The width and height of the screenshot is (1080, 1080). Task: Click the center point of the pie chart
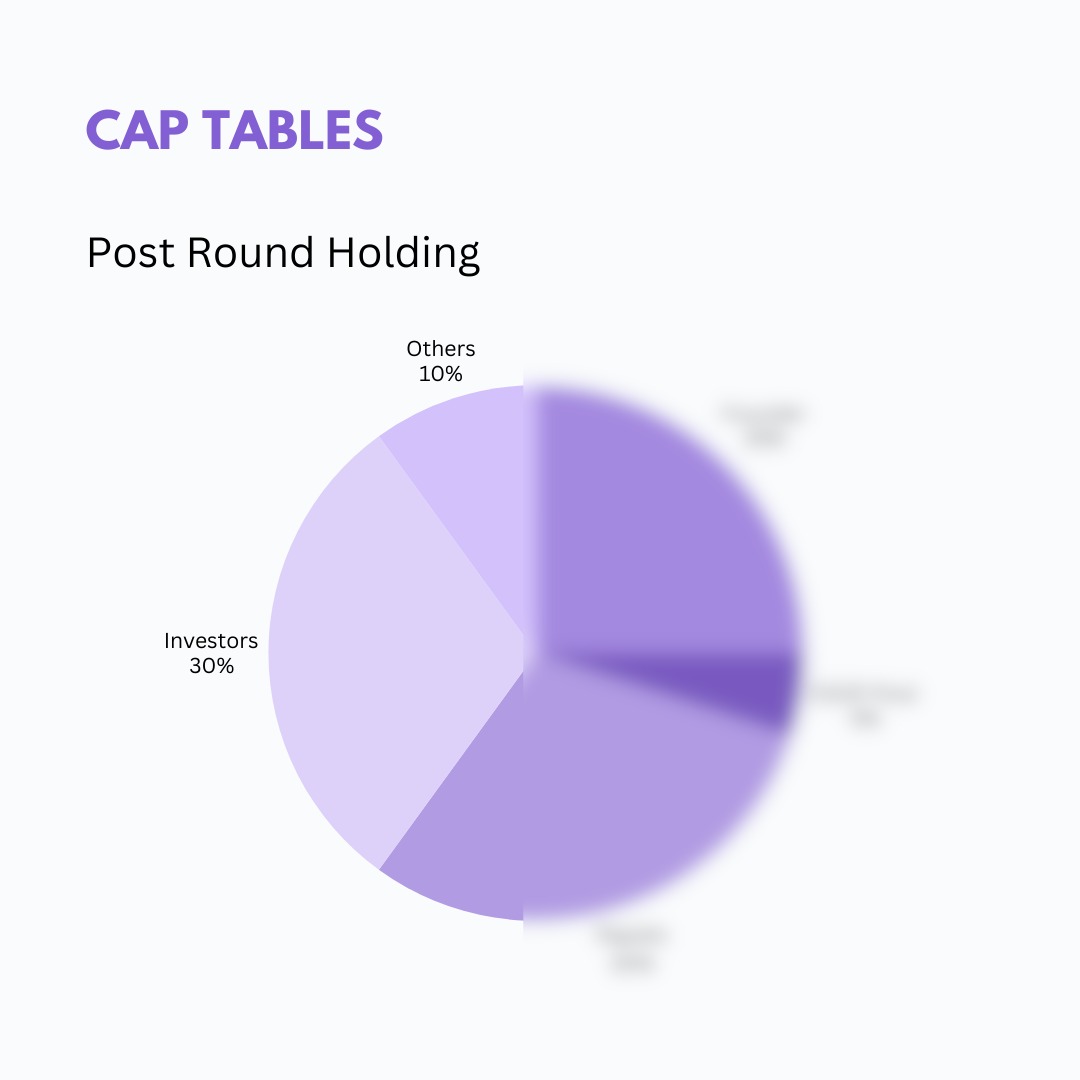pos(524,653)
